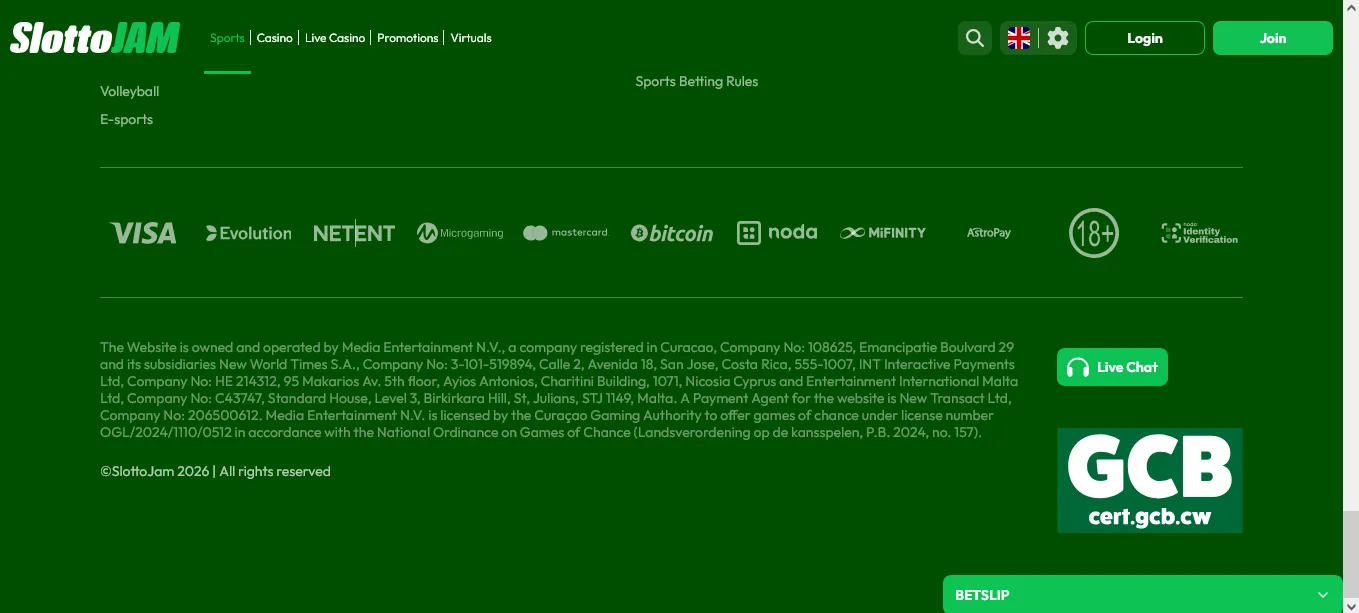Open the Volleyball sports link
Screen dimensions: 1359x613
tap(130, 91)
